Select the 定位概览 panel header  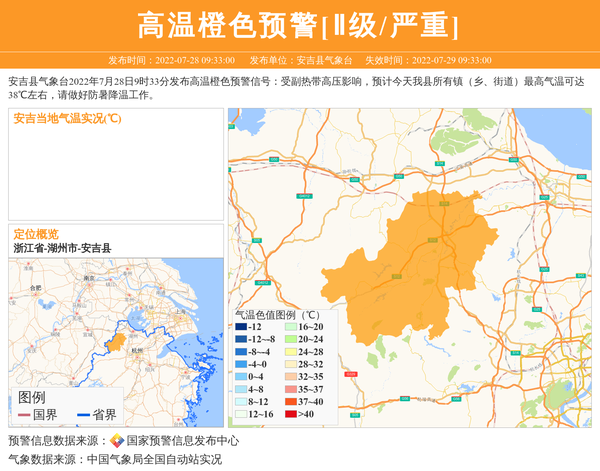point(35,233)
